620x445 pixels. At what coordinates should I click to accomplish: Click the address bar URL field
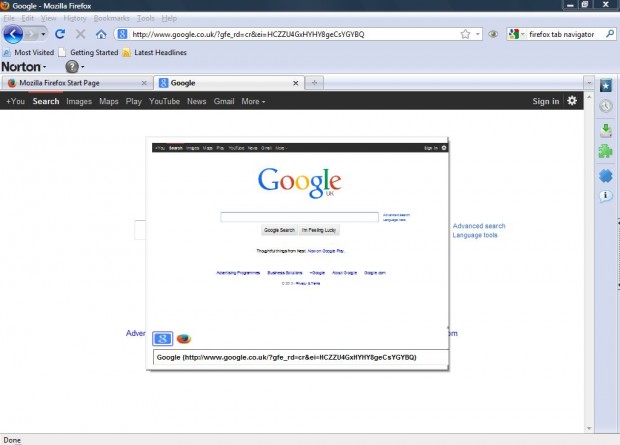pos(293,34)
